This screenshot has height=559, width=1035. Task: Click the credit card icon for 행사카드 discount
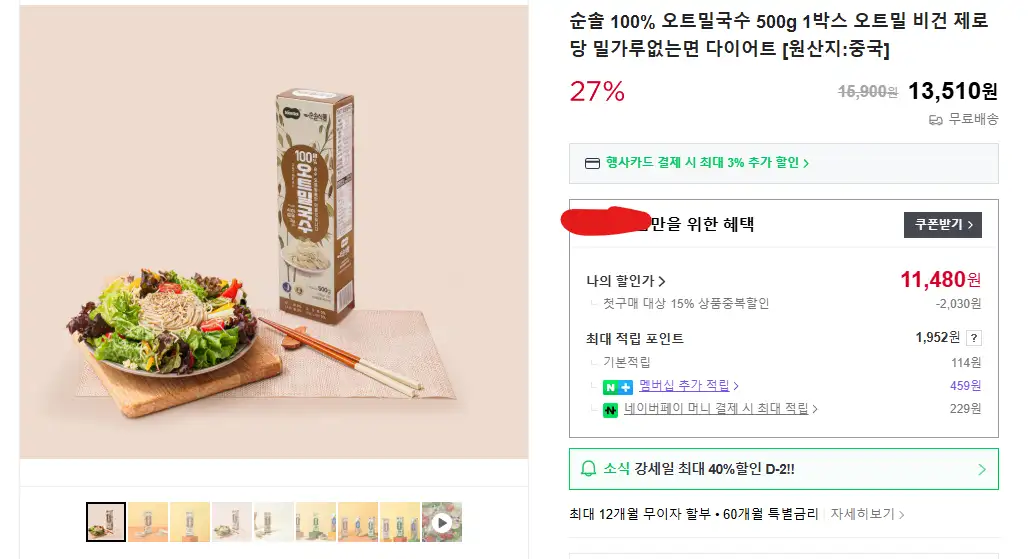coord(592,163)
